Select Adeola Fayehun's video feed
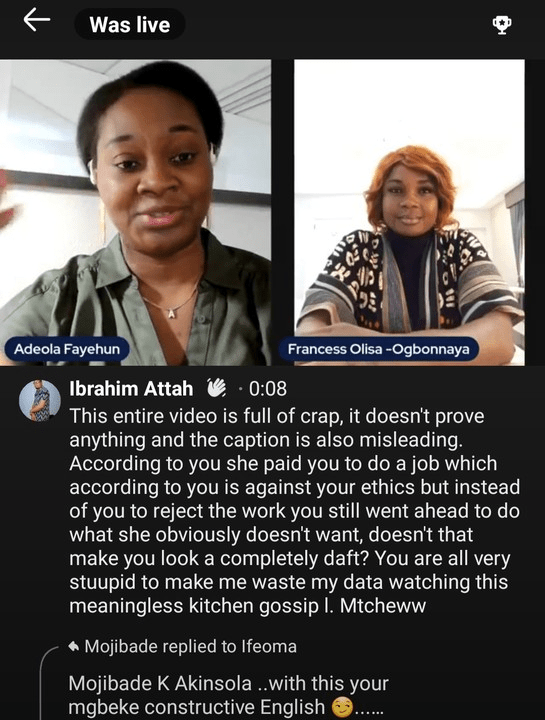This screenshot has height=720, width=545. point(135,212)
